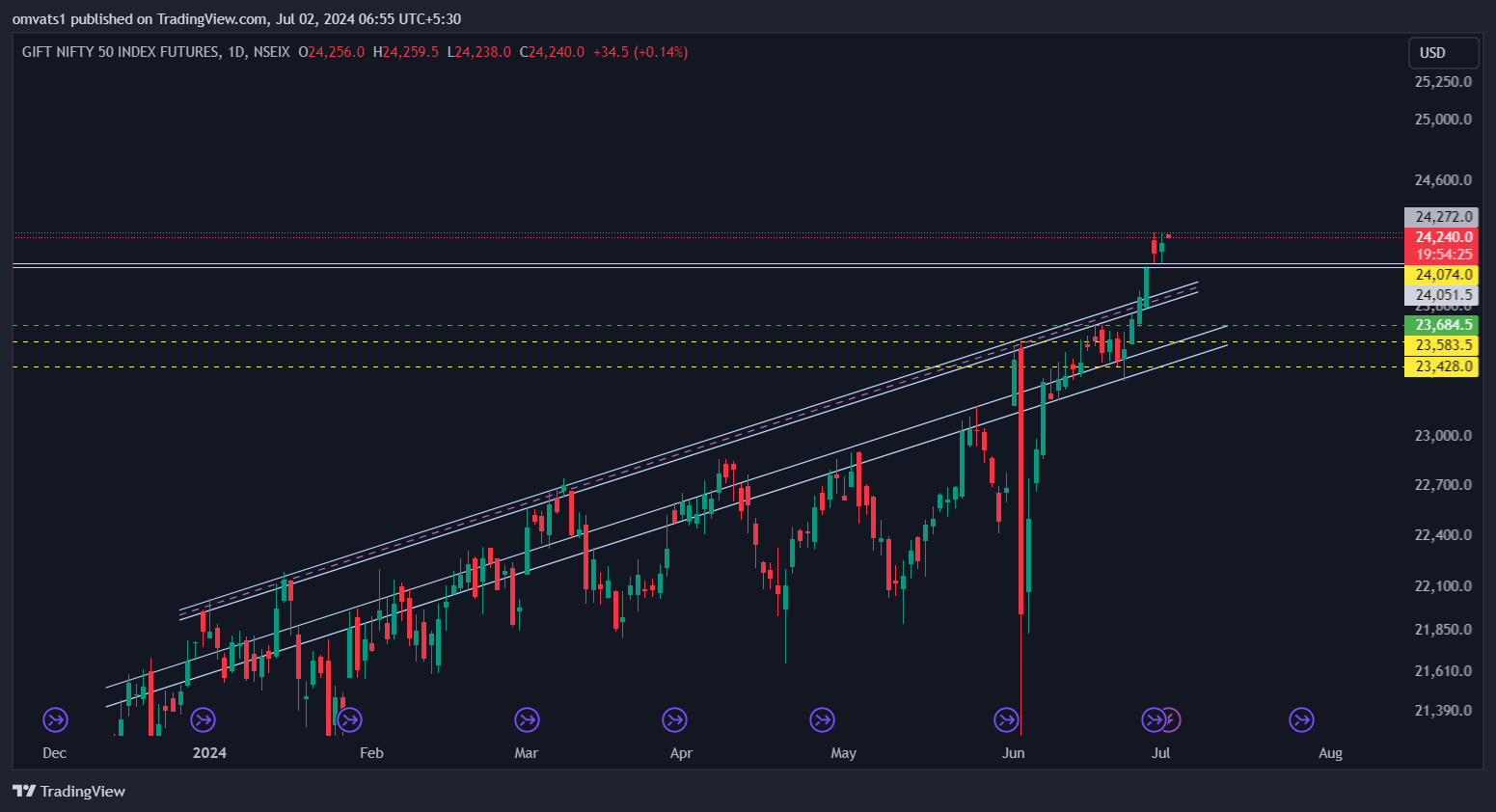Image resolution: width=1496 pixels, height=812 pixels.
Task: Select the yellow 23,583.5 price label
Action: 1441,345
